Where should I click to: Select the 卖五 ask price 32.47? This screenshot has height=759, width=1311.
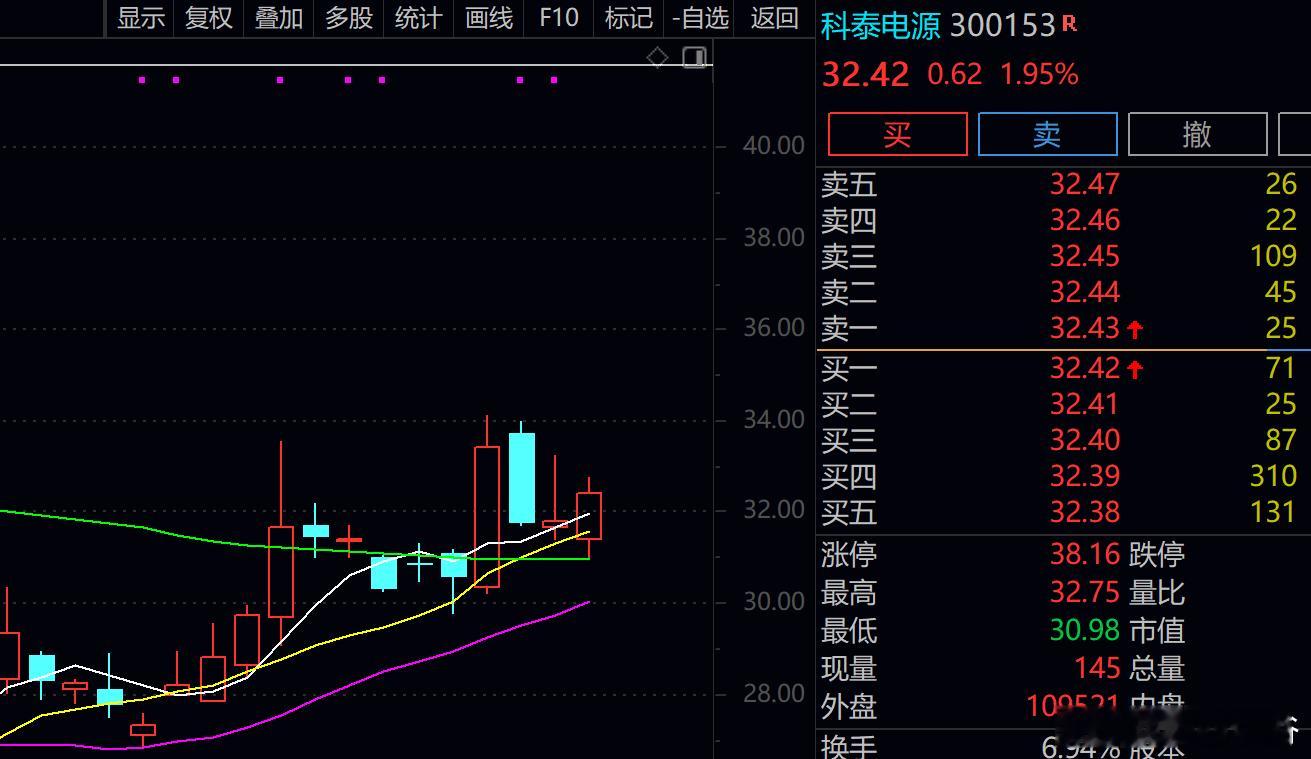(x=1085, y=184)
